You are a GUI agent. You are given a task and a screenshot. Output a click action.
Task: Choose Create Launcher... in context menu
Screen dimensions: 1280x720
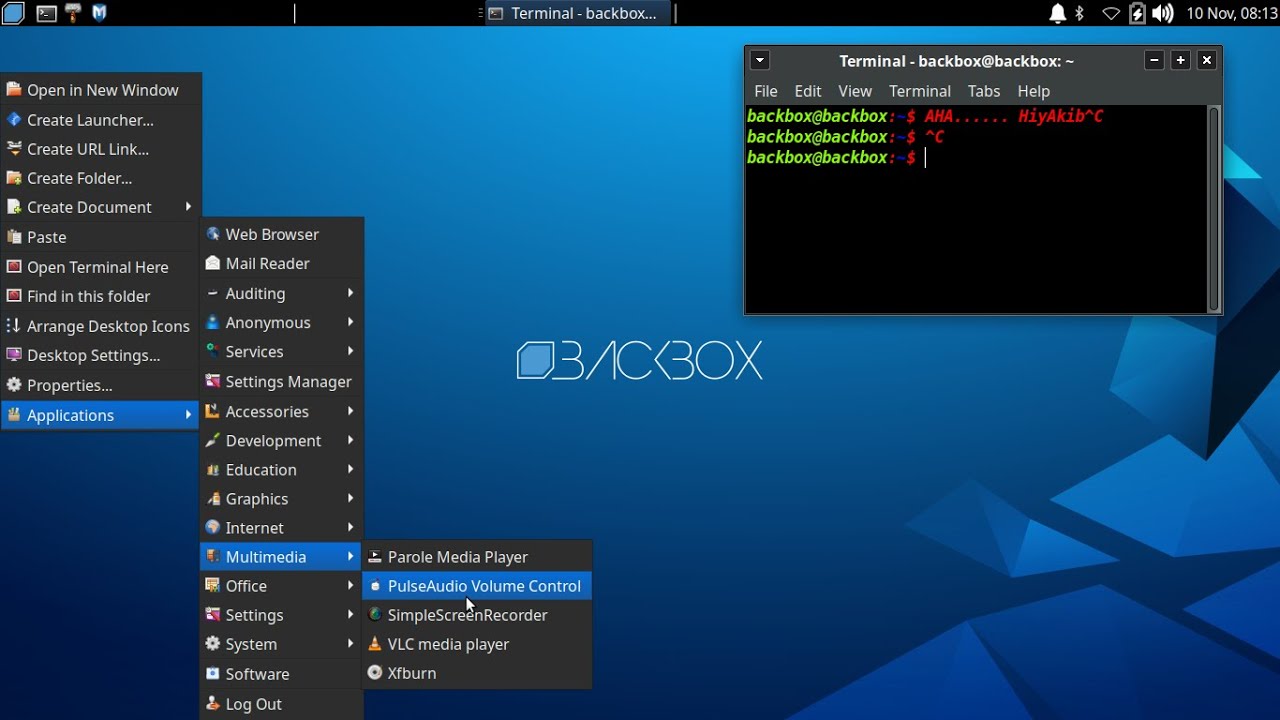(100, 120)
